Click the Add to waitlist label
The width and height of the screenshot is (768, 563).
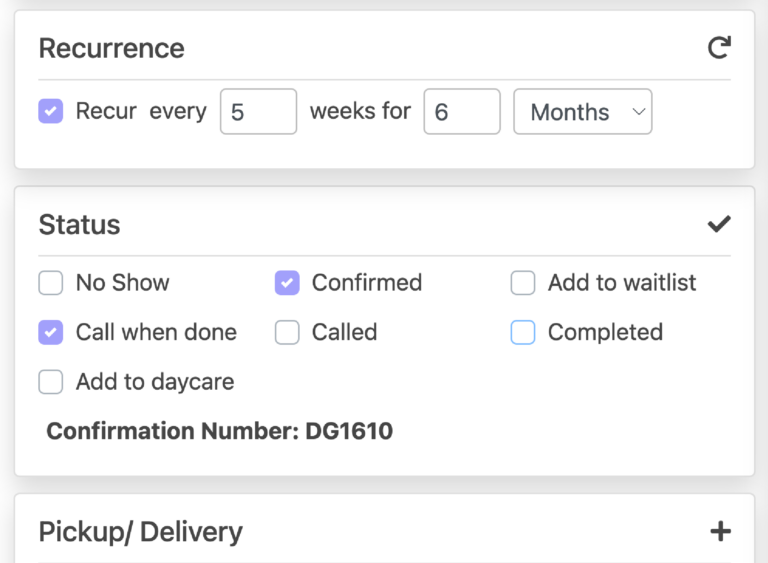tap(621, 283)
